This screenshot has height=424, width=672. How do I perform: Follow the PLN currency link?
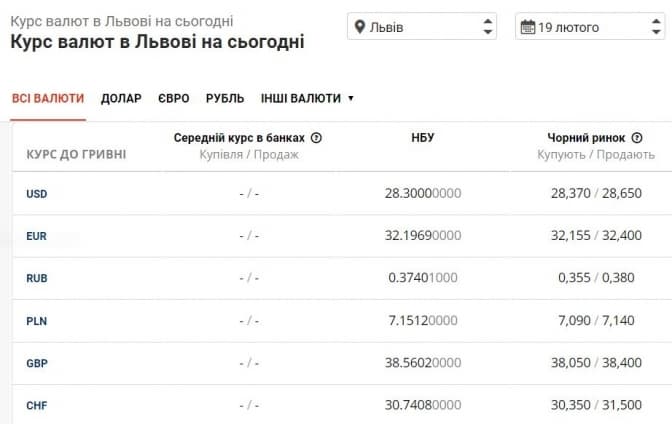coord(37,321)
